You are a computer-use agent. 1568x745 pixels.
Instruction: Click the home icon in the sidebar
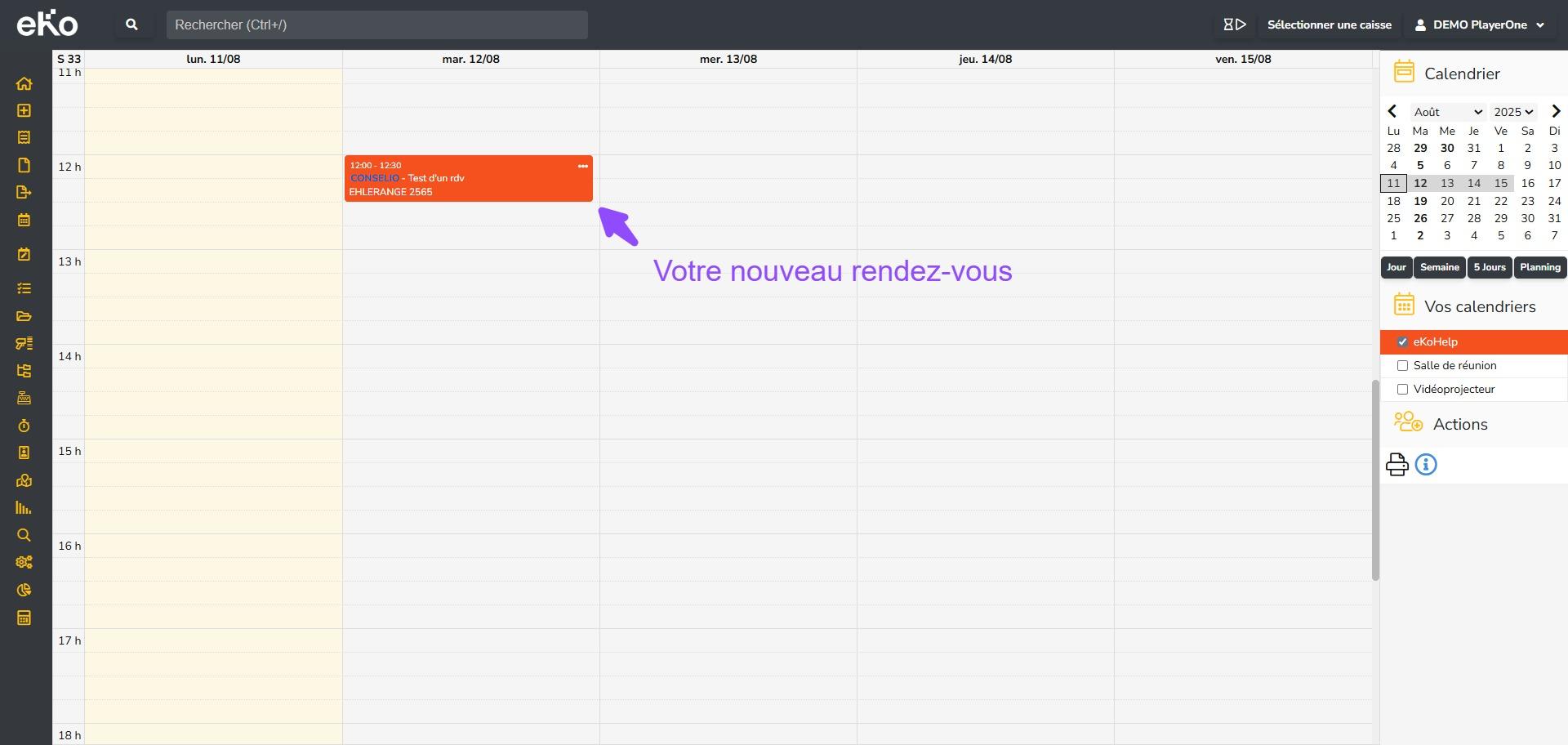(x=24, y=83)
